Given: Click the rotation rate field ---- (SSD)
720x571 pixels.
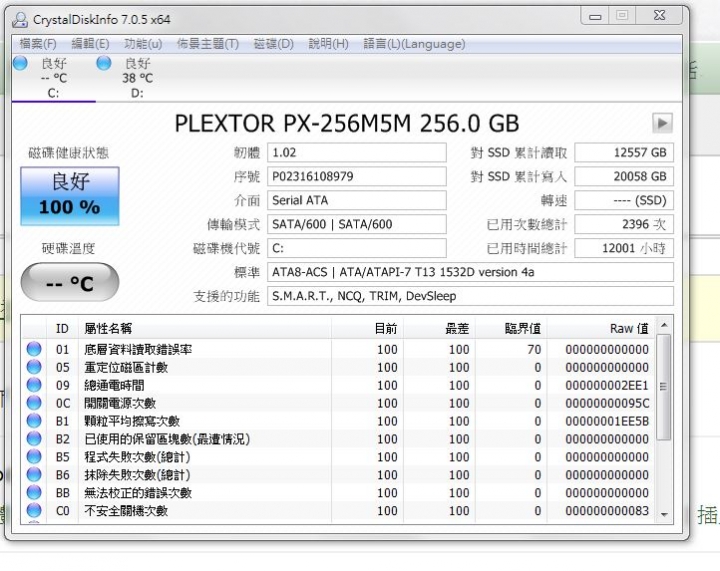Looking at the screenshot, I should pos(624,200).
